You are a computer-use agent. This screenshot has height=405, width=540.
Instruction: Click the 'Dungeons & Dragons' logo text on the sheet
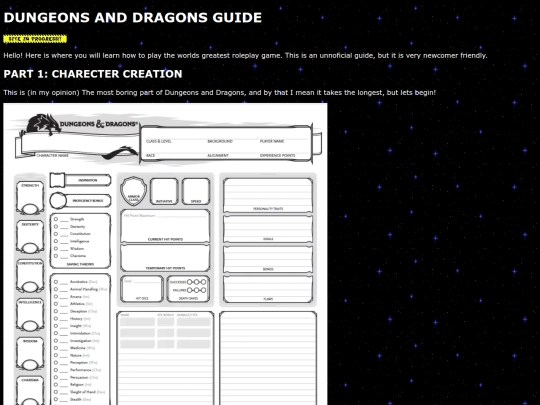click(x=99, y=124)
